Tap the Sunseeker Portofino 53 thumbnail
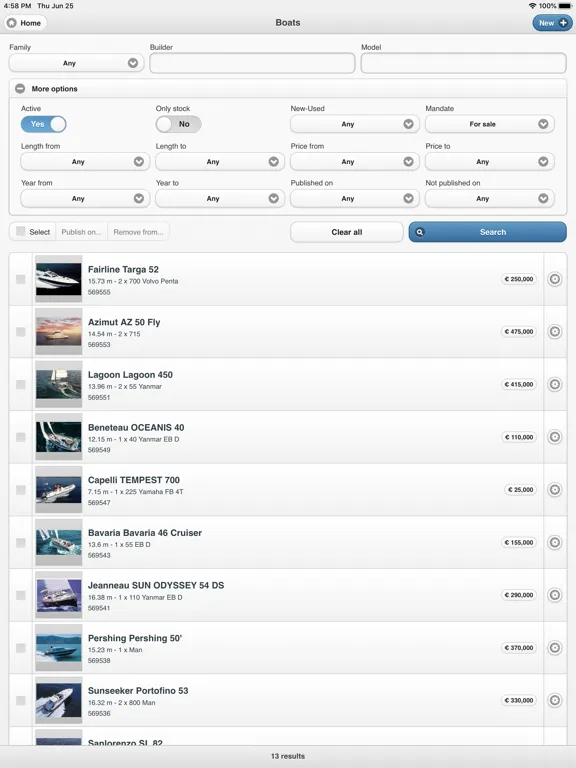The height and width of the screenshot is (768, 576). (59, 700)
